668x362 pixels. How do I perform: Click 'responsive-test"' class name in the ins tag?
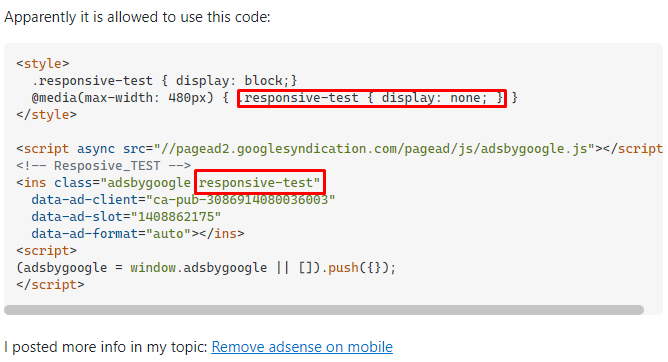tap(260, 183)
